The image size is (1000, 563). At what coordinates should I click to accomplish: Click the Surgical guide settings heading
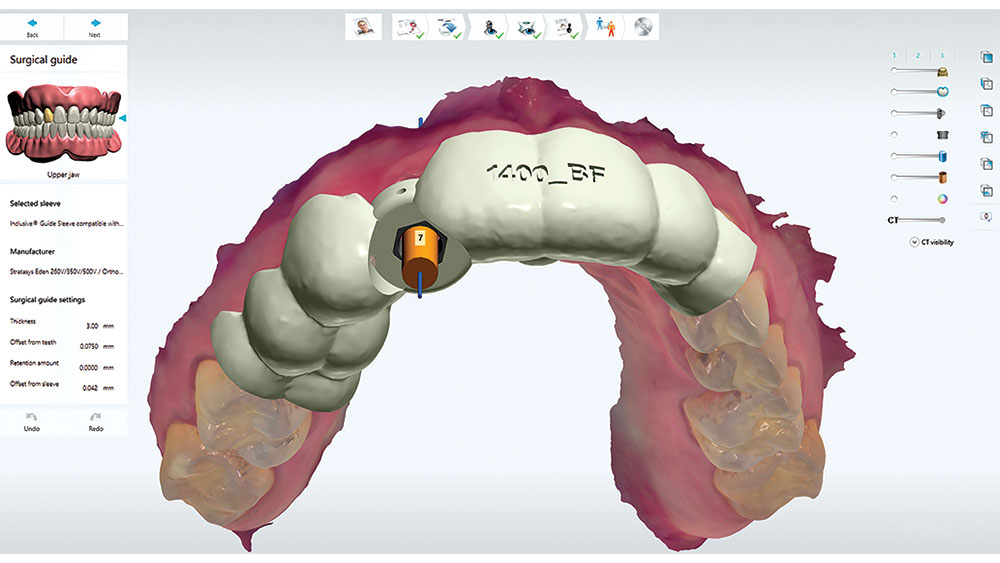pos(47,300)
